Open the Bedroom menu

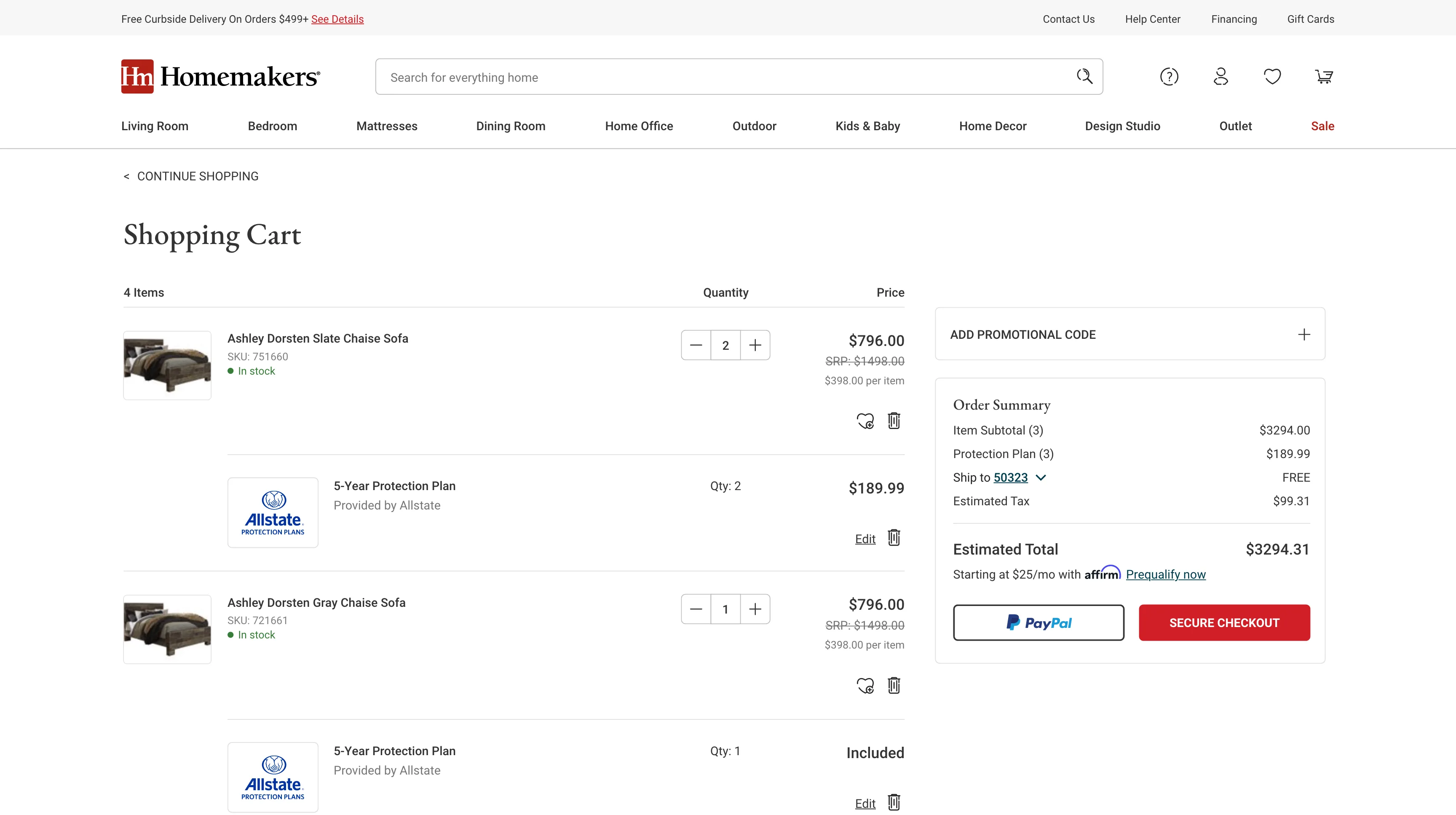click(273, 126)
